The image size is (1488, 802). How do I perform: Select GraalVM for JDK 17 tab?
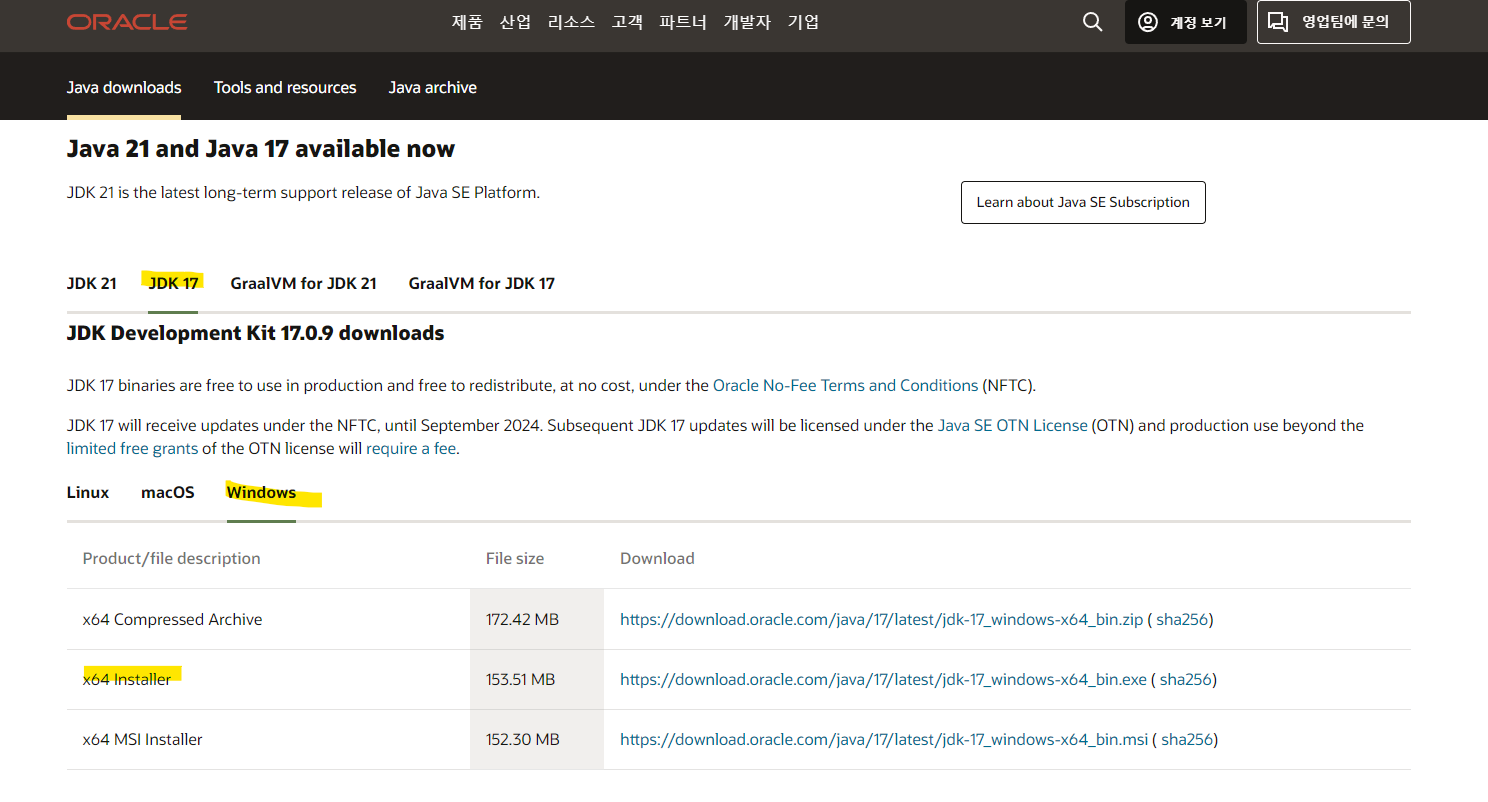[x=482, y=283]
